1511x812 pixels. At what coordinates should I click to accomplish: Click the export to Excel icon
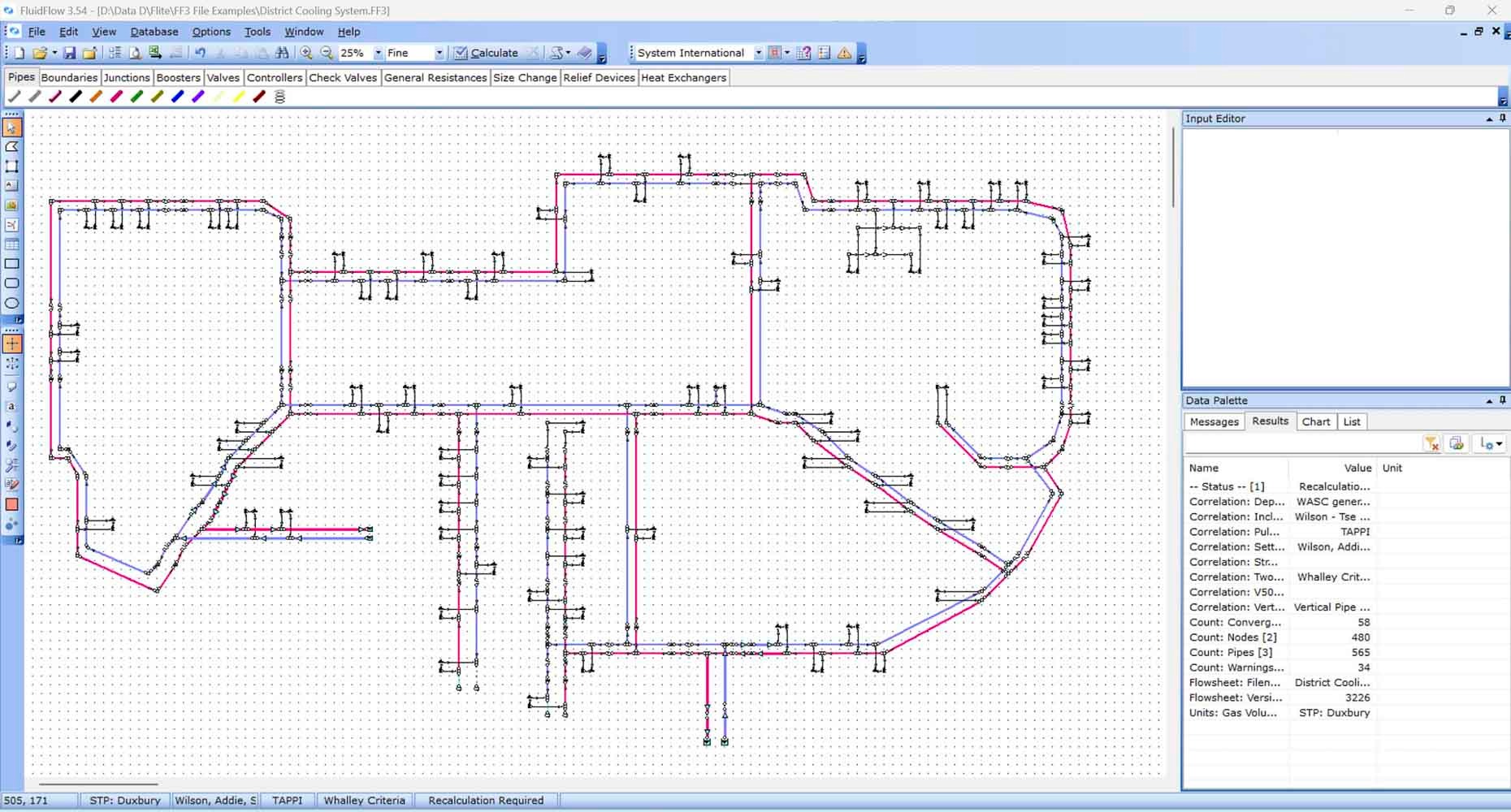pyautogui.click(x=155, y=53)
